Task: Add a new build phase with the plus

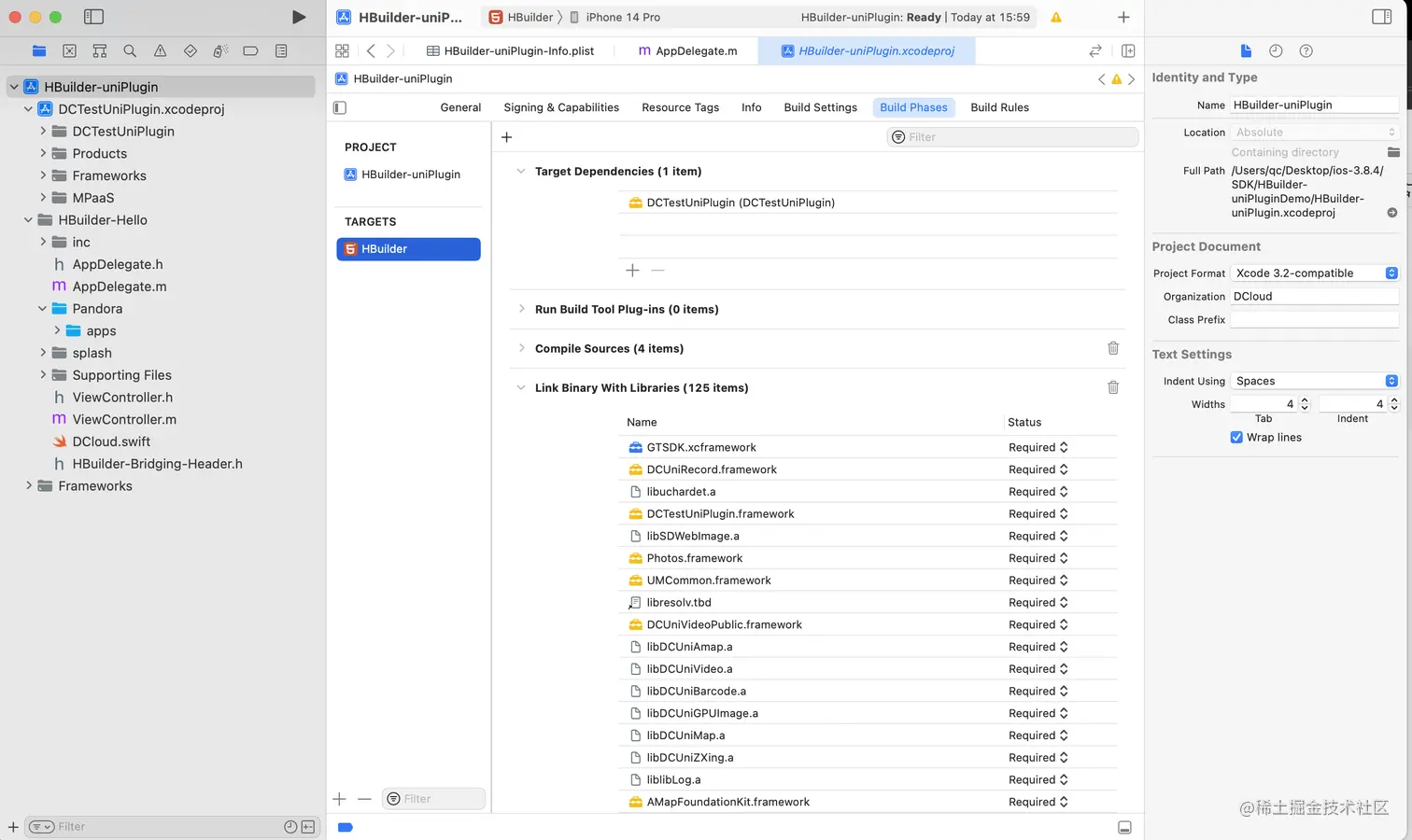Action: click(x=506, y=137)
